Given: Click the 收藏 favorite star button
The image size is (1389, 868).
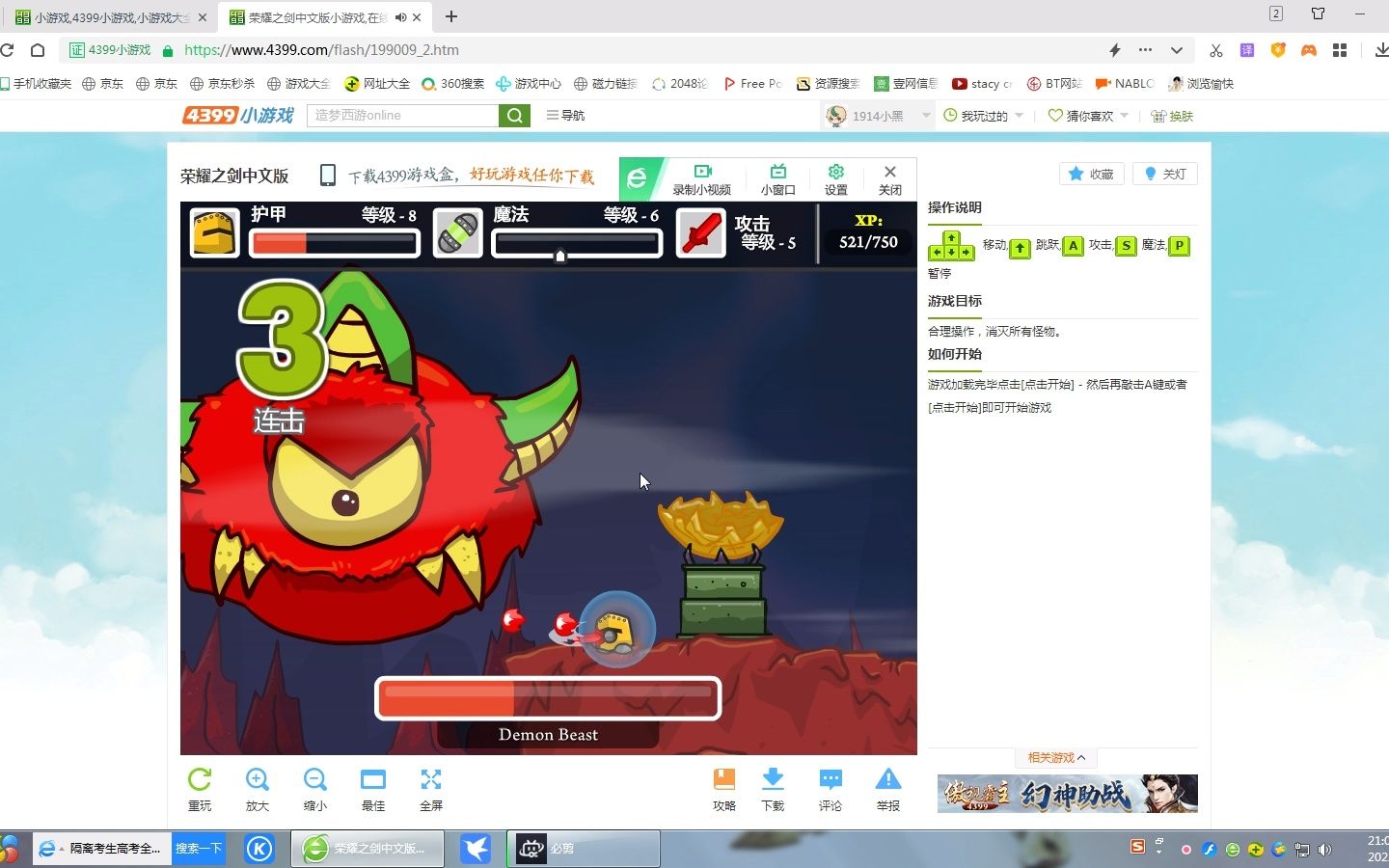Looking at the screenshot, I should point(1092,174).
